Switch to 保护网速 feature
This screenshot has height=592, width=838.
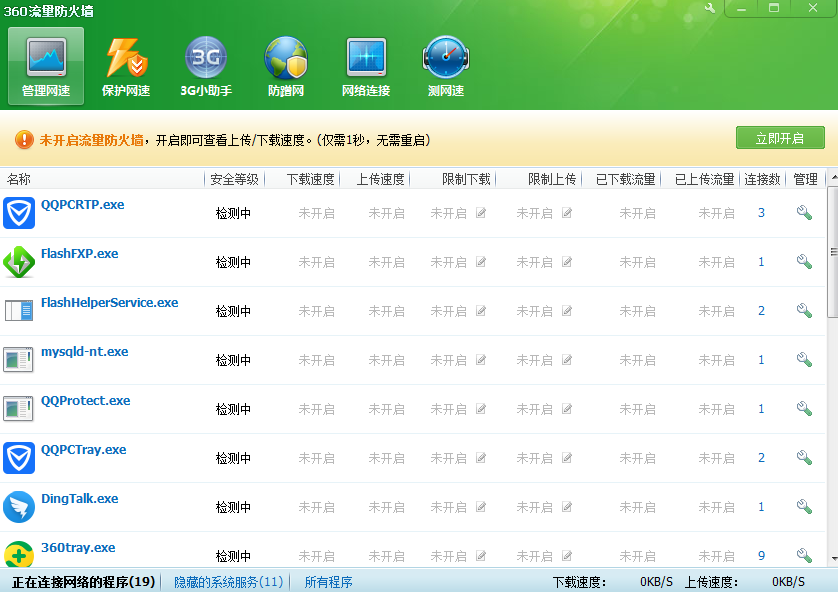[125, 66]
